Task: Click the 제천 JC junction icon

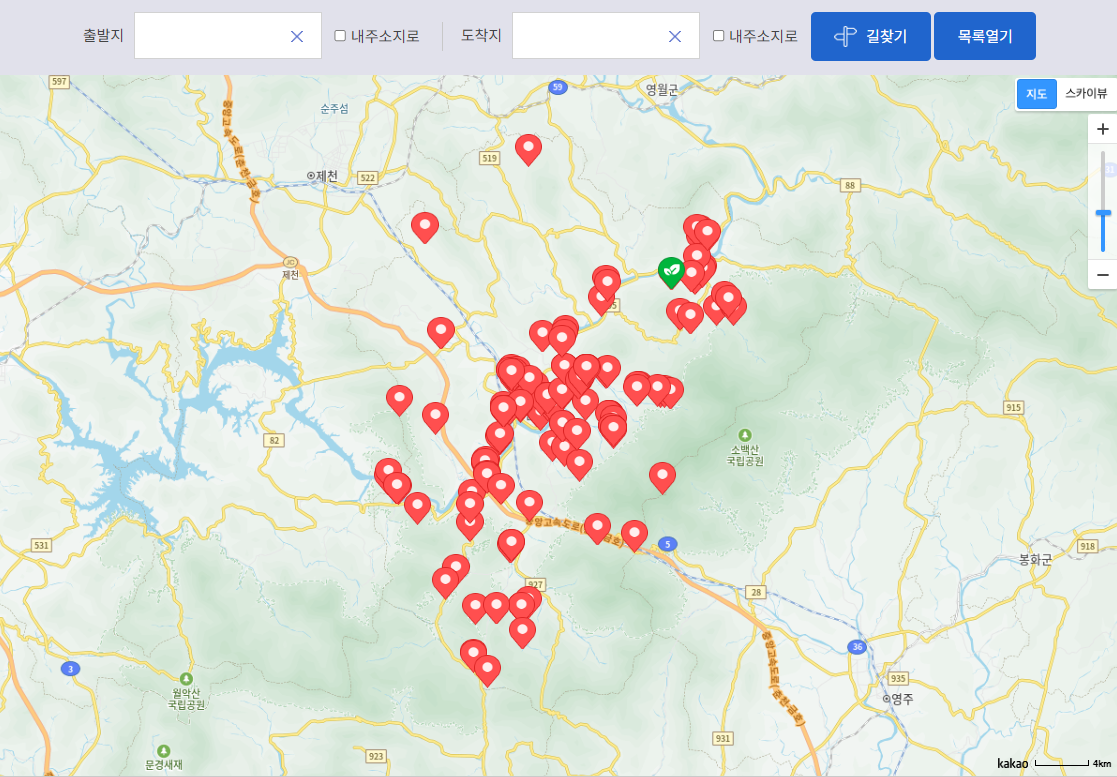Action: click(x=290, y=261)
